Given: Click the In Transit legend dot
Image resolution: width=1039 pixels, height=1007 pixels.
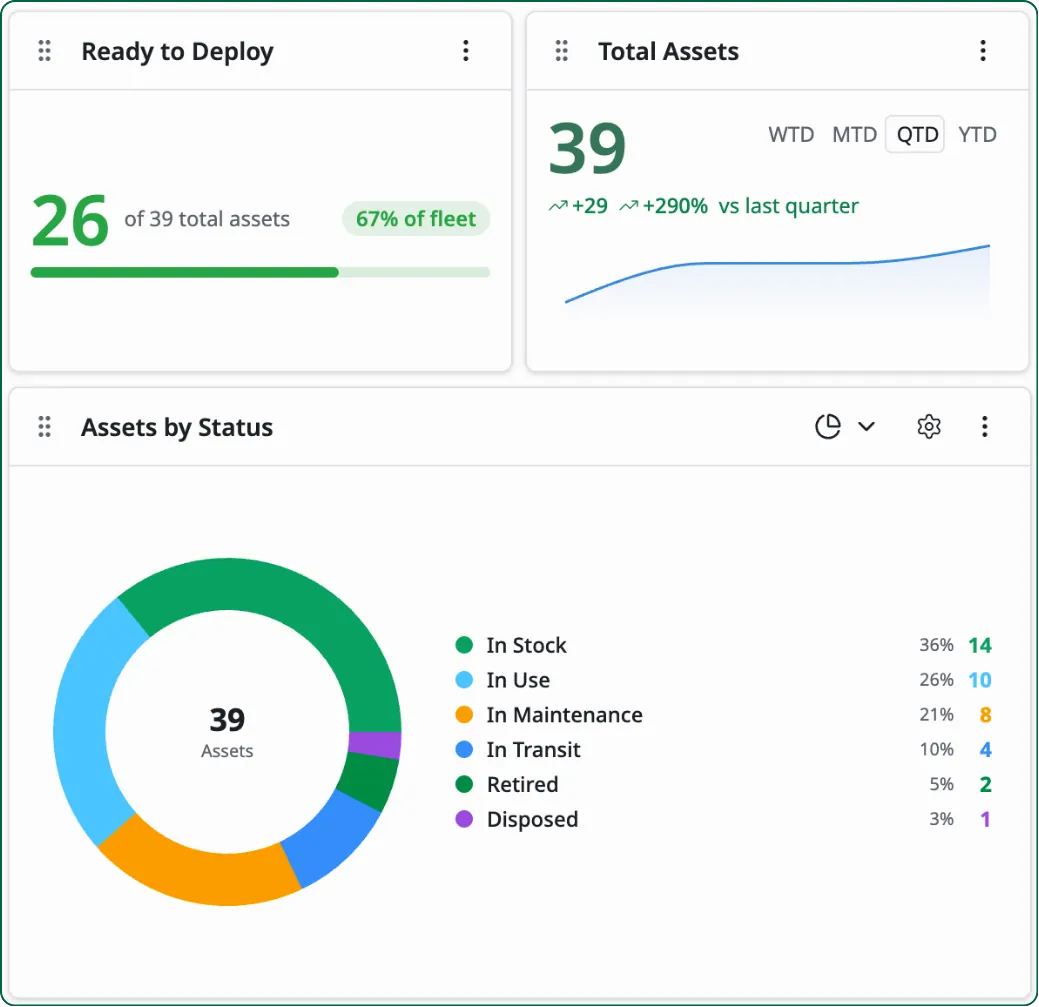Looking at the screenshot, I should point(464,749).
